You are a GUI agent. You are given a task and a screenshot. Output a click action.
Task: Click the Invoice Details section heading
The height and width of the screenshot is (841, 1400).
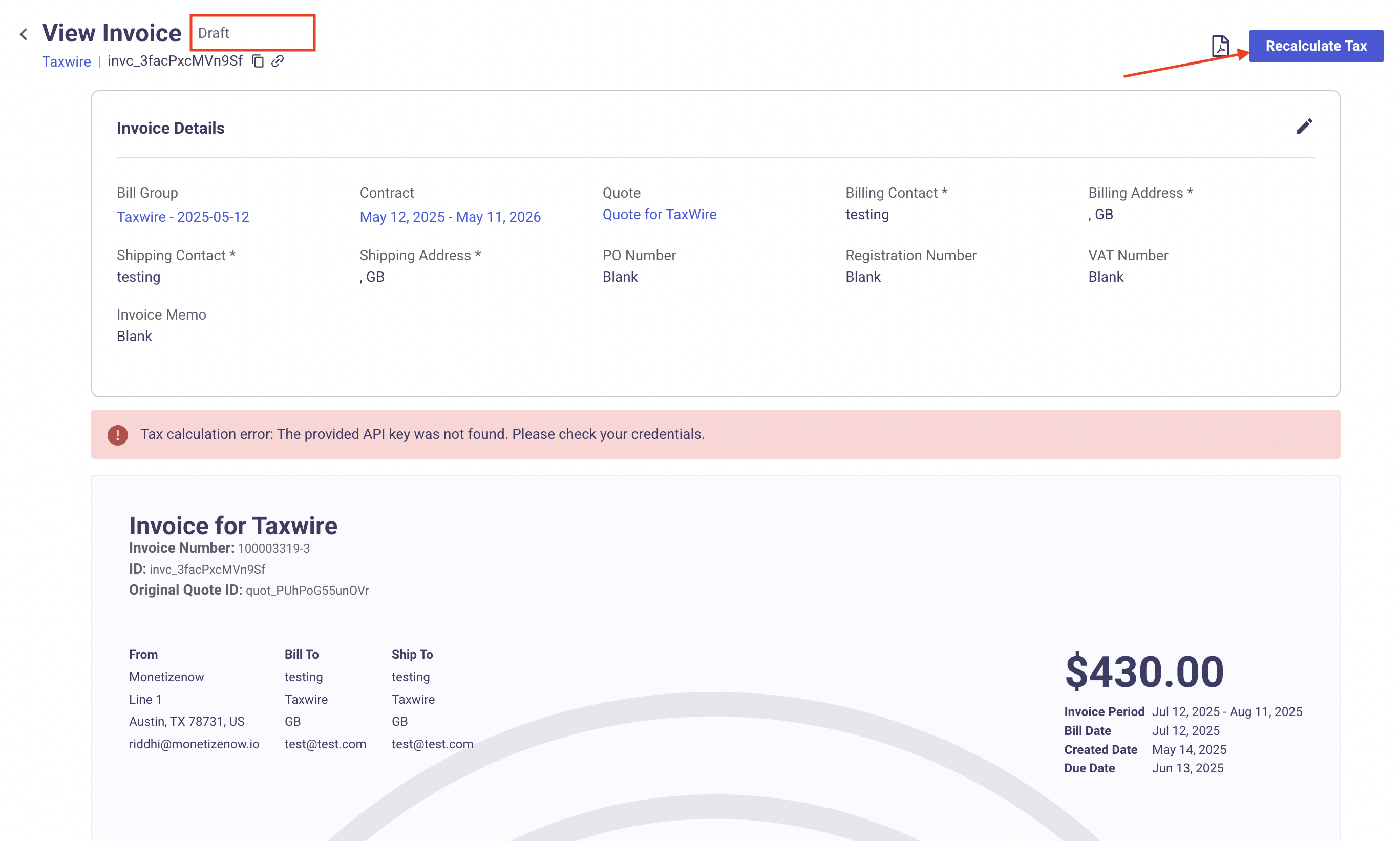pos(171,129)
